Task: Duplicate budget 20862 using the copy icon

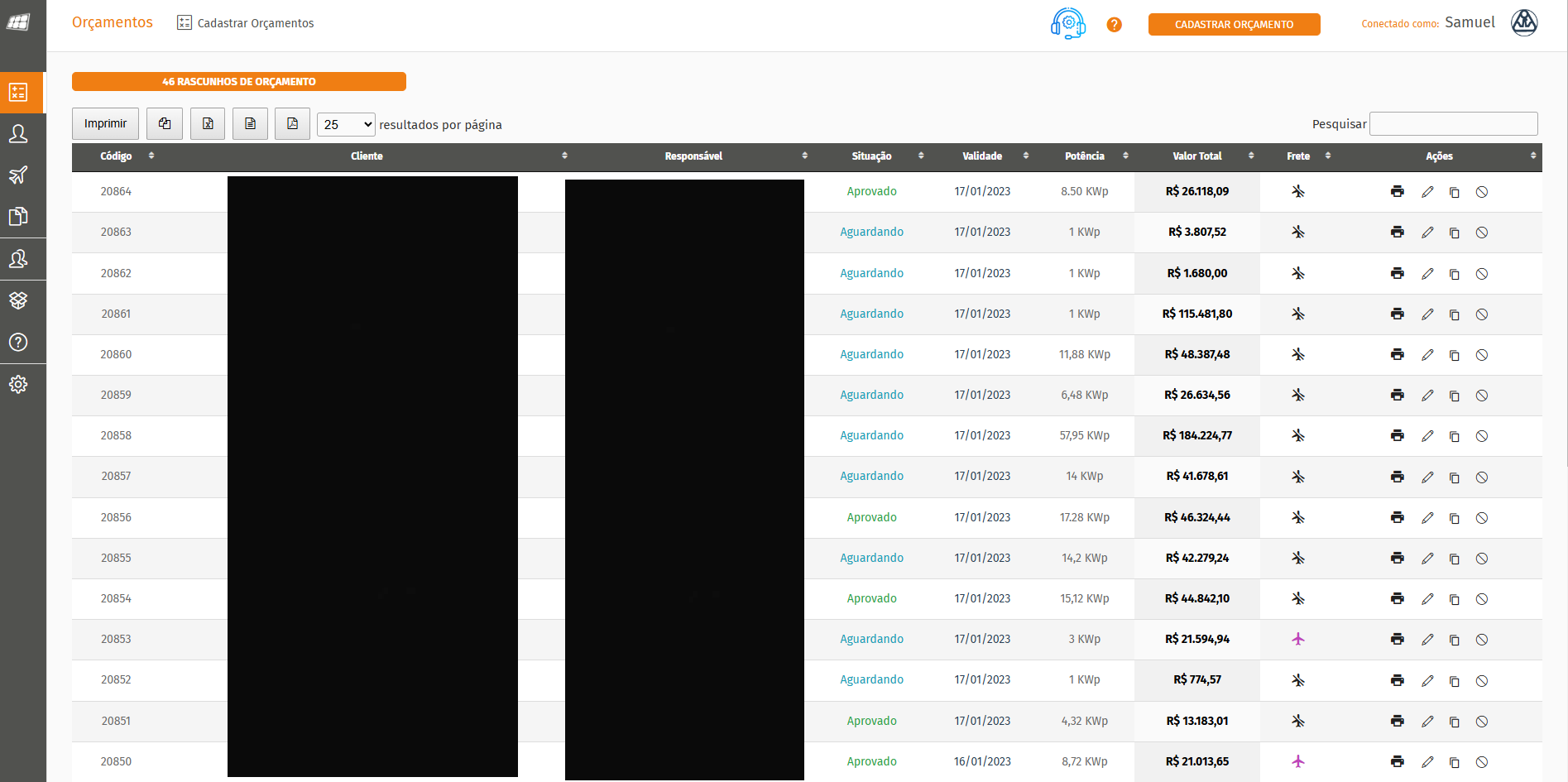Action: (1454, 274)
